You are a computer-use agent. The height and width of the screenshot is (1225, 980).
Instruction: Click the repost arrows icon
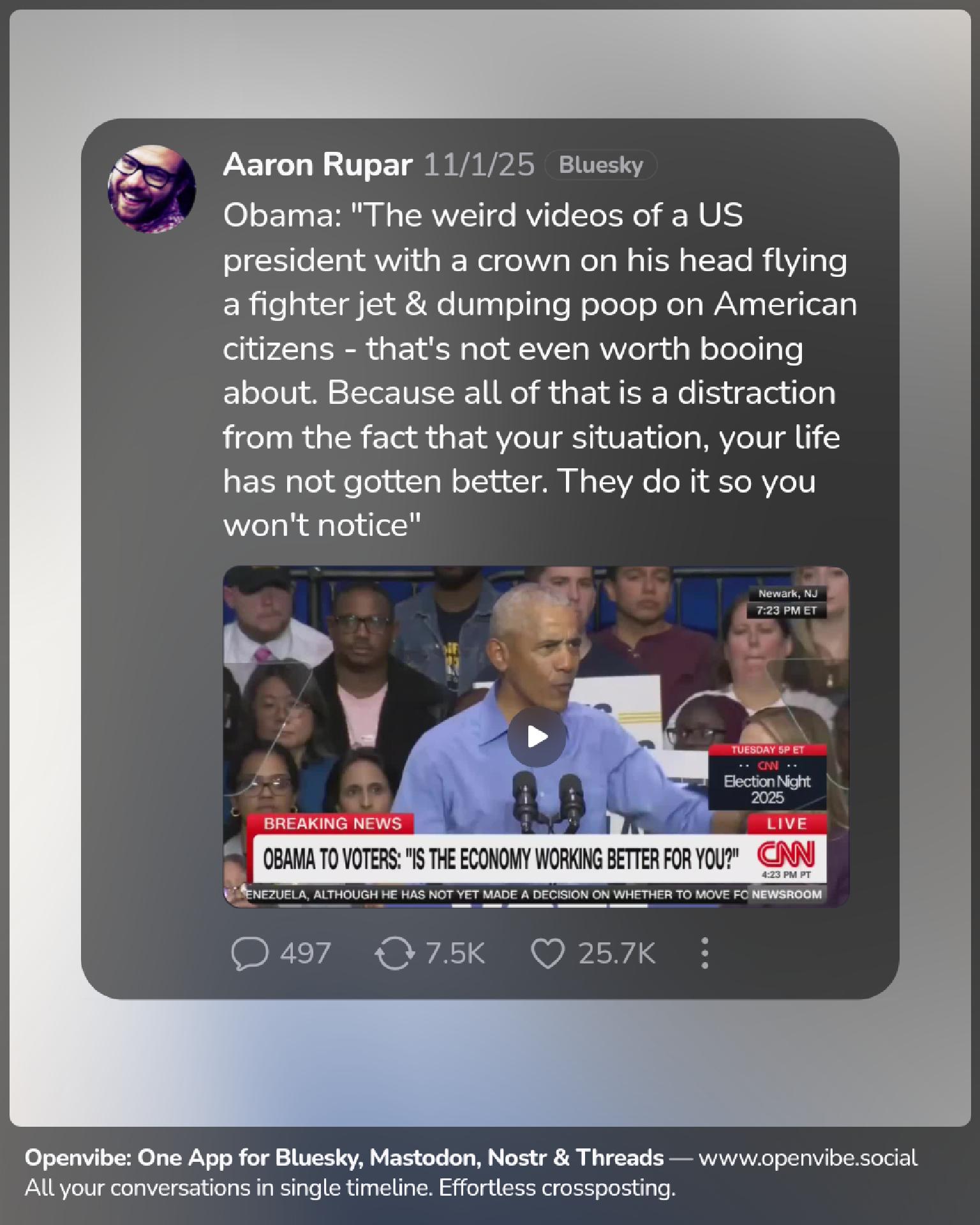tap(394, 954)
